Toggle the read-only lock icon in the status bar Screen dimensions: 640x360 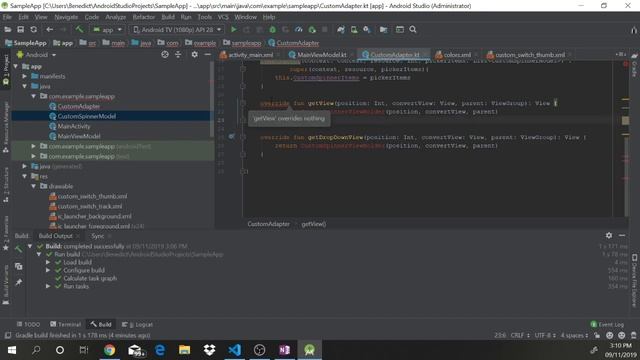tap(597, 335)
